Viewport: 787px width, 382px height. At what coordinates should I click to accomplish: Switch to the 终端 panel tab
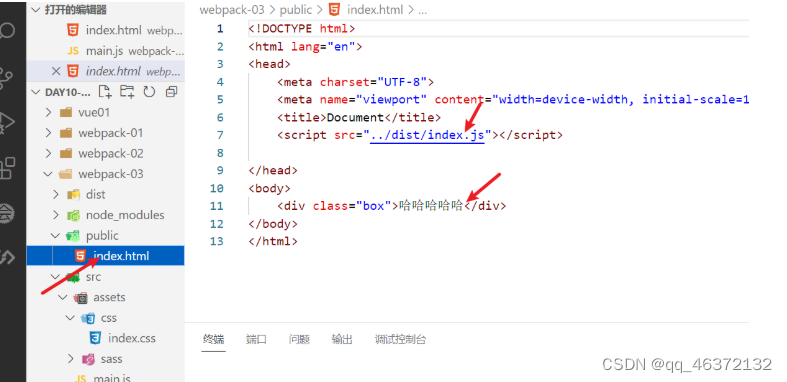[213, 339]
